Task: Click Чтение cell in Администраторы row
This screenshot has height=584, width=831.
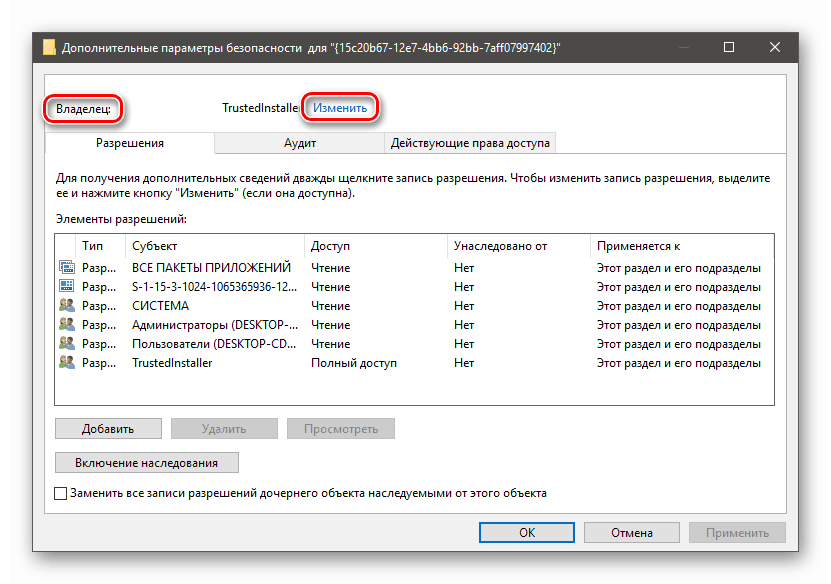Action: (330, 325)
